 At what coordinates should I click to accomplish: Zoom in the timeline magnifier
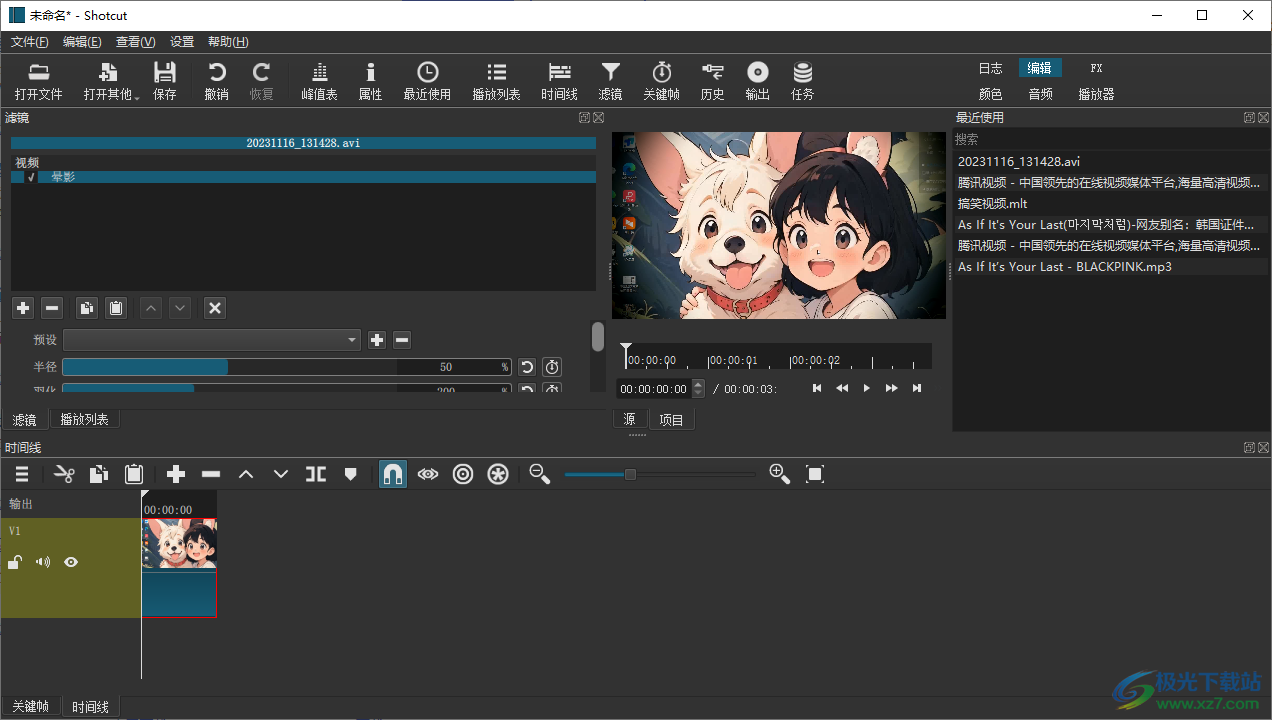click(x=780, y=474)
